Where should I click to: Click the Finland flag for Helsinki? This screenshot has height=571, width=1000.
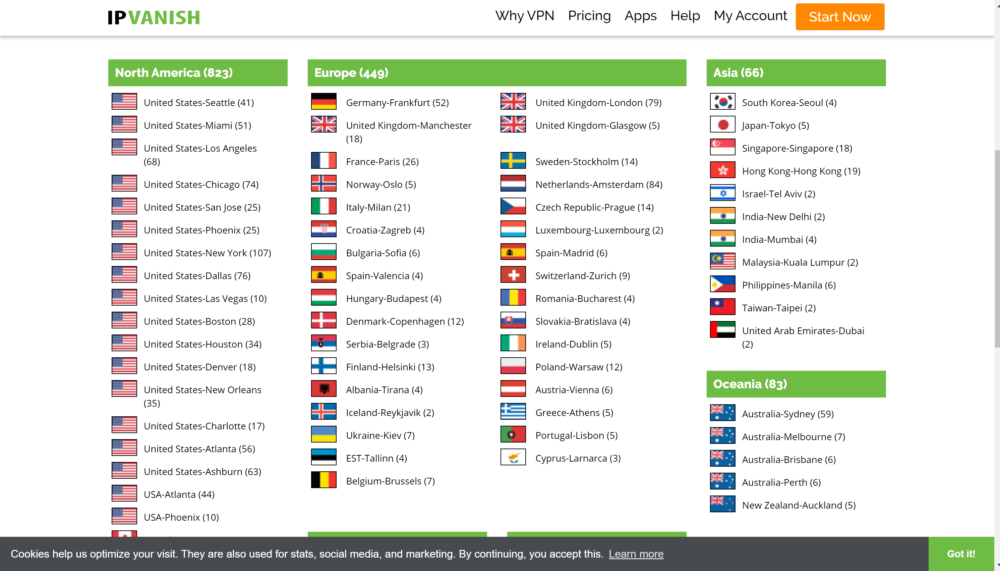coord(323,366)
